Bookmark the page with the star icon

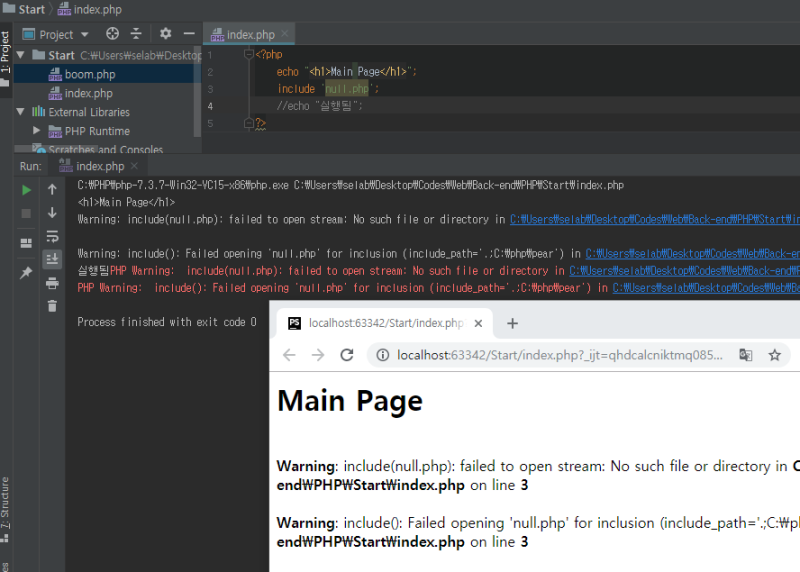click(774, 355)
